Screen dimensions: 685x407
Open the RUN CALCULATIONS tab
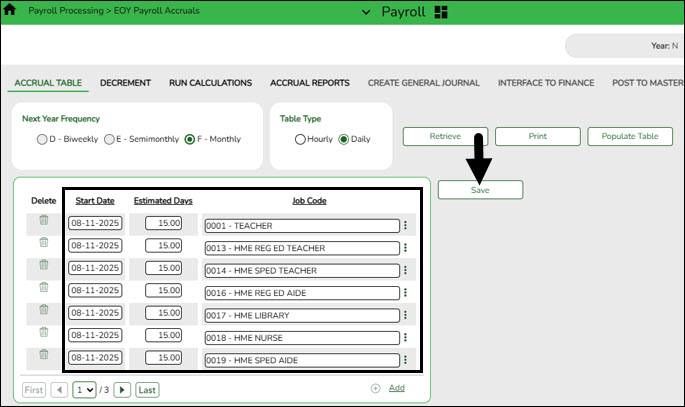click(x=210, y=83)
